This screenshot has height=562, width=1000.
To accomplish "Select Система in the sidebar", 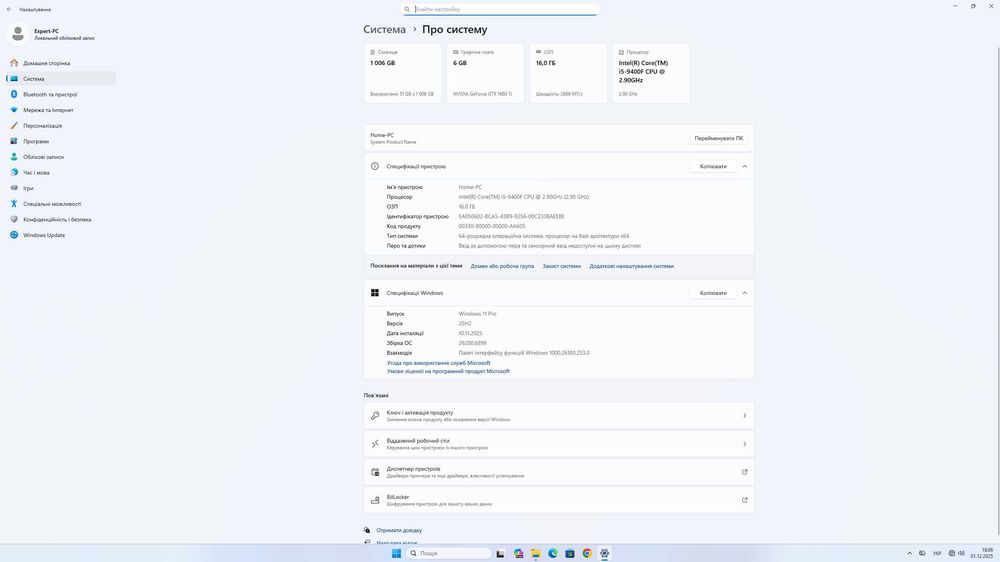I will pyautogui.click(x=61, y=78).
